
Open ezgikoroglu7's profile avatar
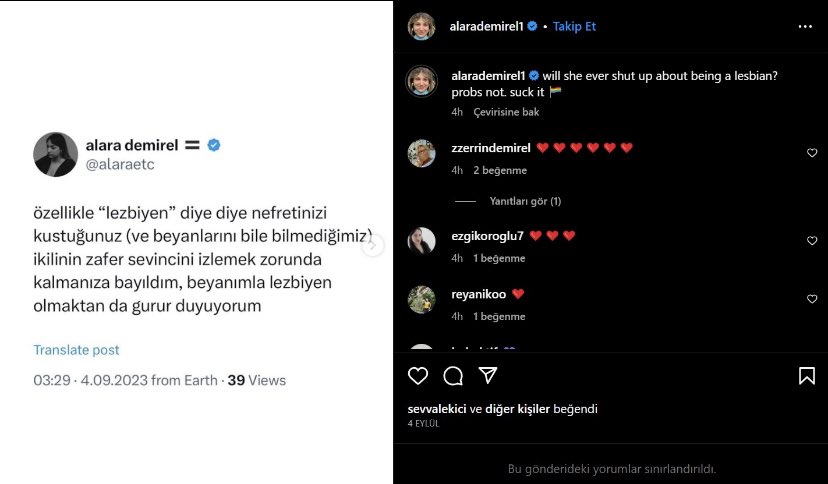click(x=422, y=241)
